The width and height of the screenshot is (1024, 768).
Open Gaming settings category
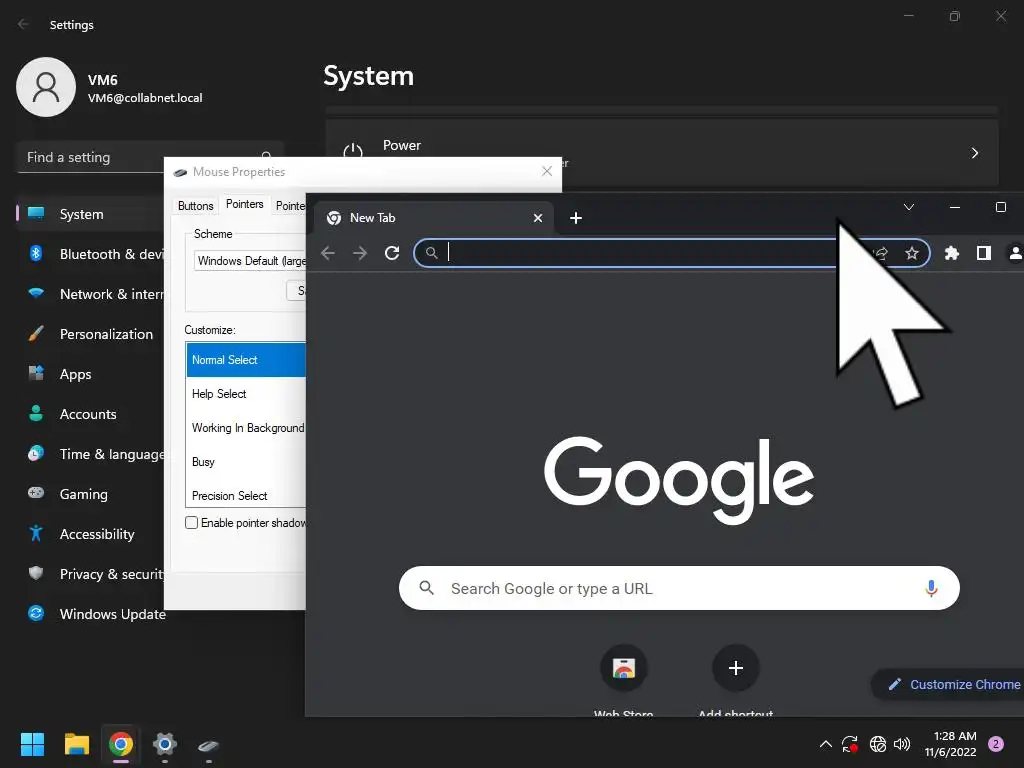pos(90,494)
